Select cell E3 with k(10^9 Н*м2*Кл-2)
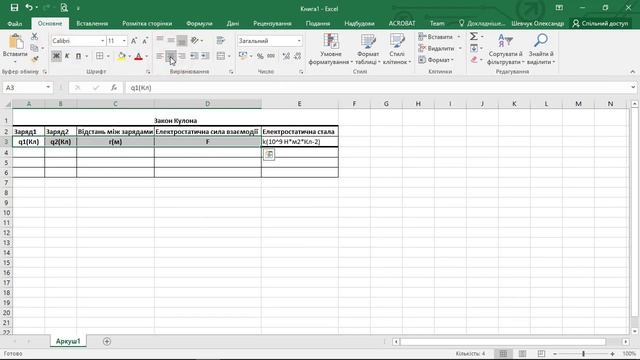Image resolution: width=640 pixels, height=360 pixels. coord(300,142)
